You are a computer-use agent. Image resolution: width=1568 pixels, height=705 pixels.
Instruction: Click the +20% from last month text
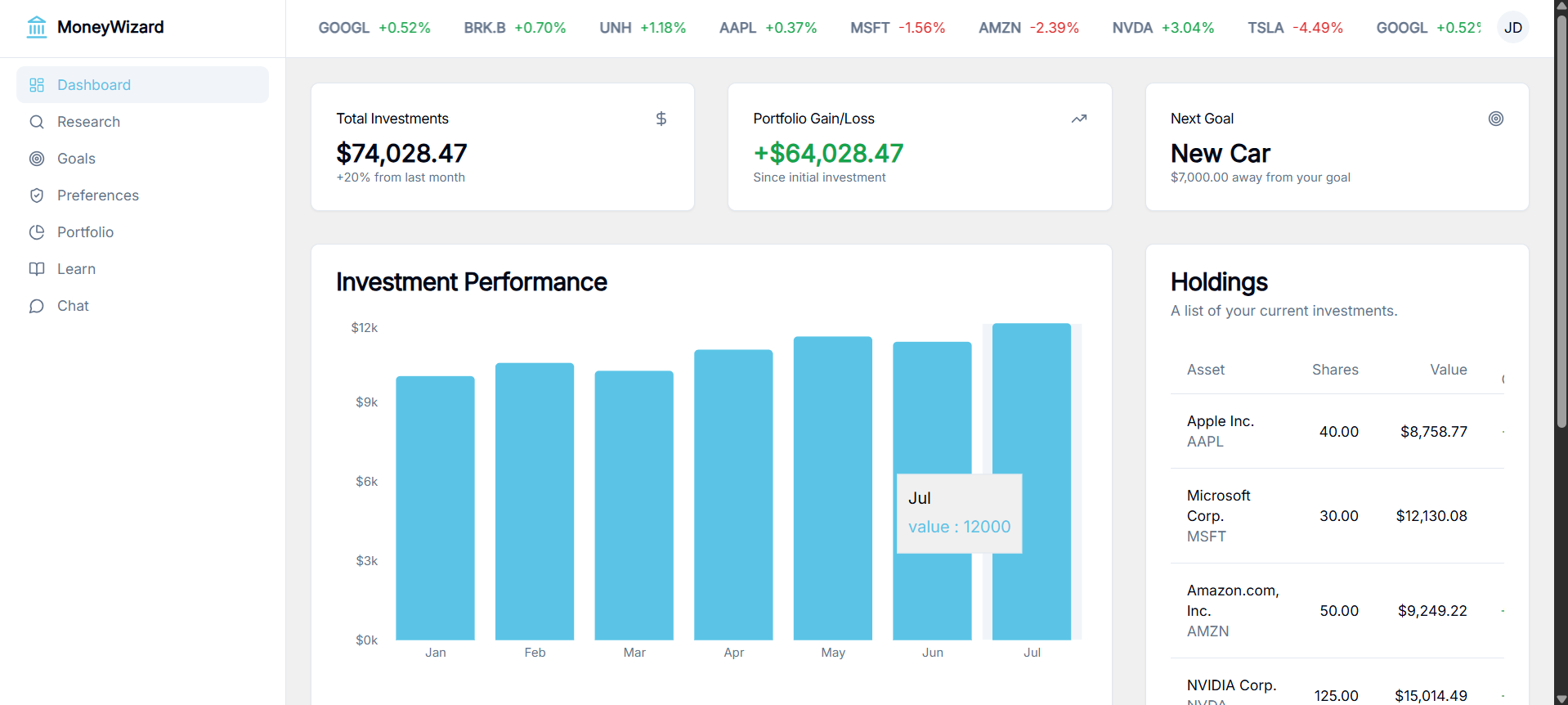coord(401,177)
